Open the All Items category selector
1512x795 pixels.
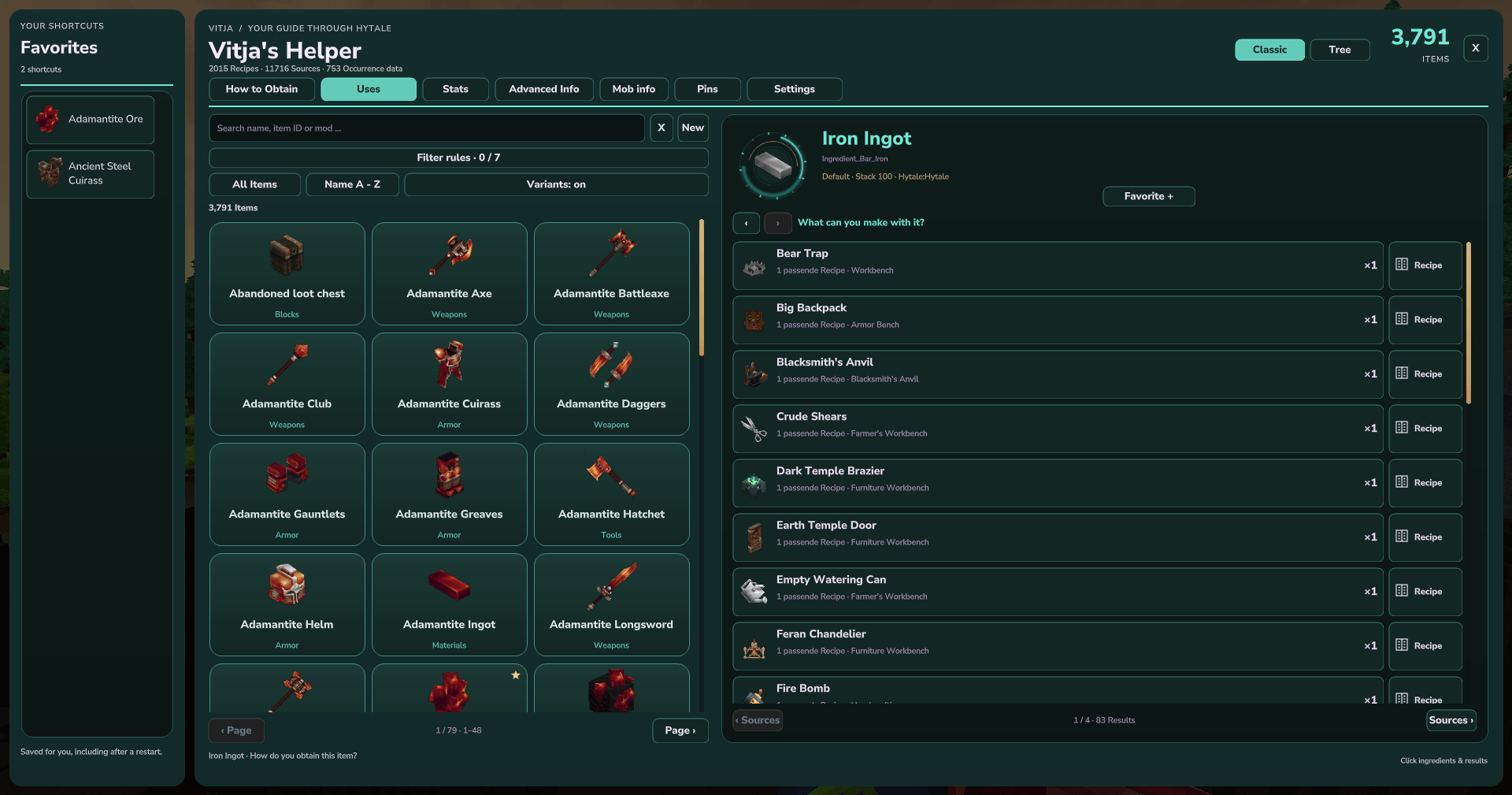pyautogui.click(x=254, y=184)
